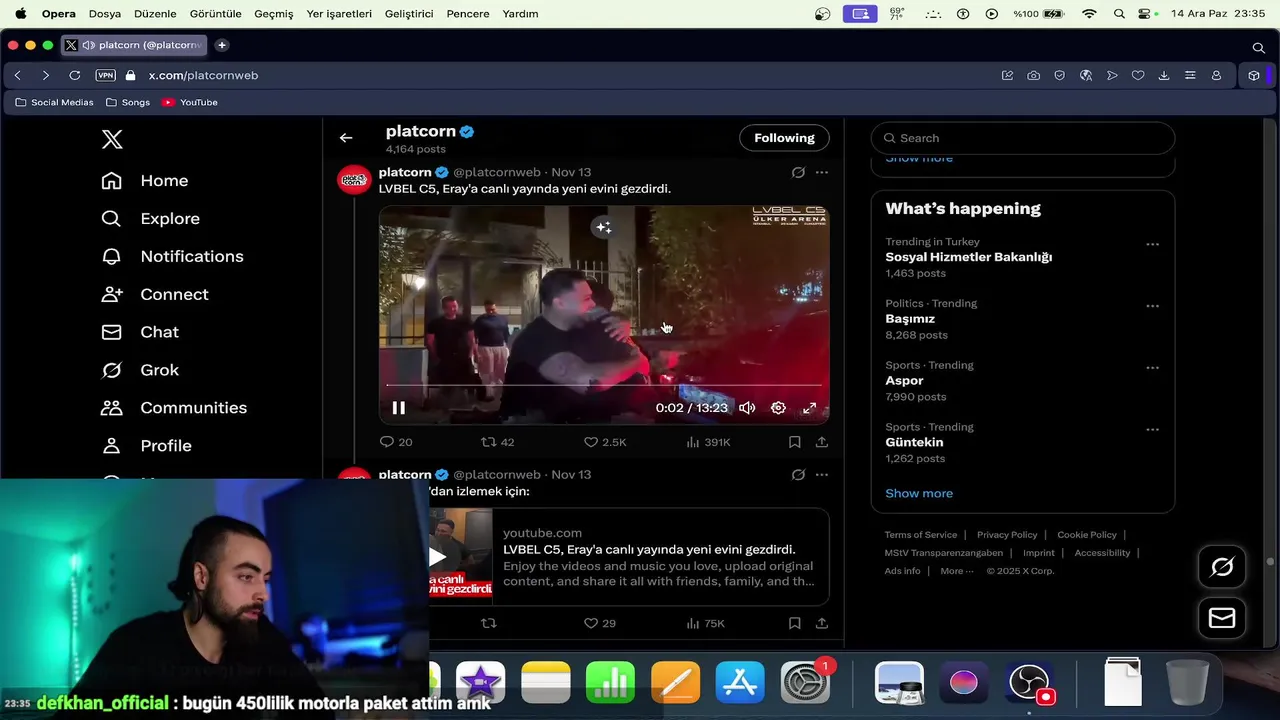Open the Geçmiş menu

coord(274,14)
